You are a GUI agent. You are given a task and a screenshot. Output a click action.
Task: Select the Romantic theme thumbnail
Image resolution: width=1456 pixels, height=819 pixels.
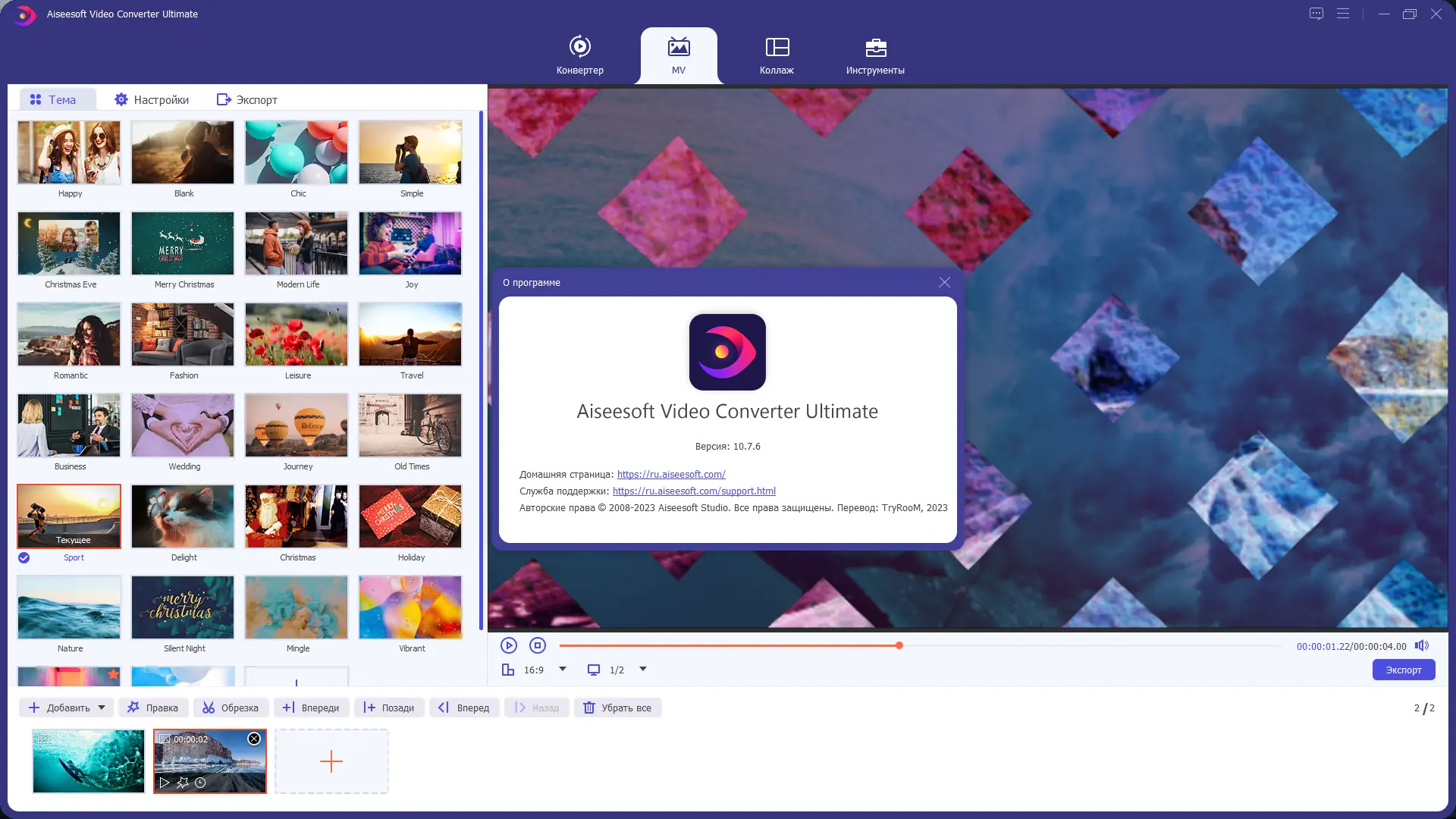69,334
